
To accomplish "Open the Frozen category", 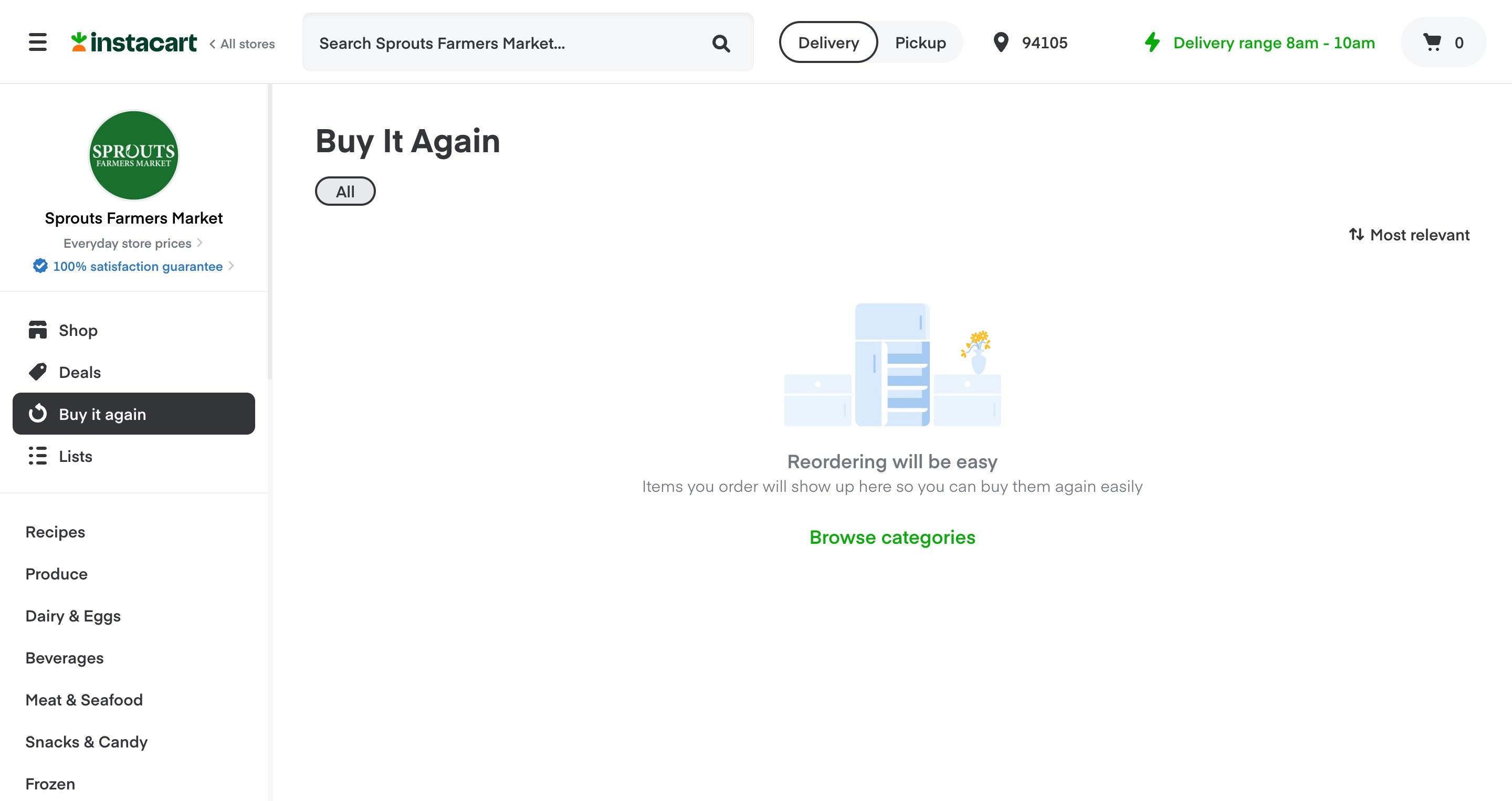I will pos(50,783).
